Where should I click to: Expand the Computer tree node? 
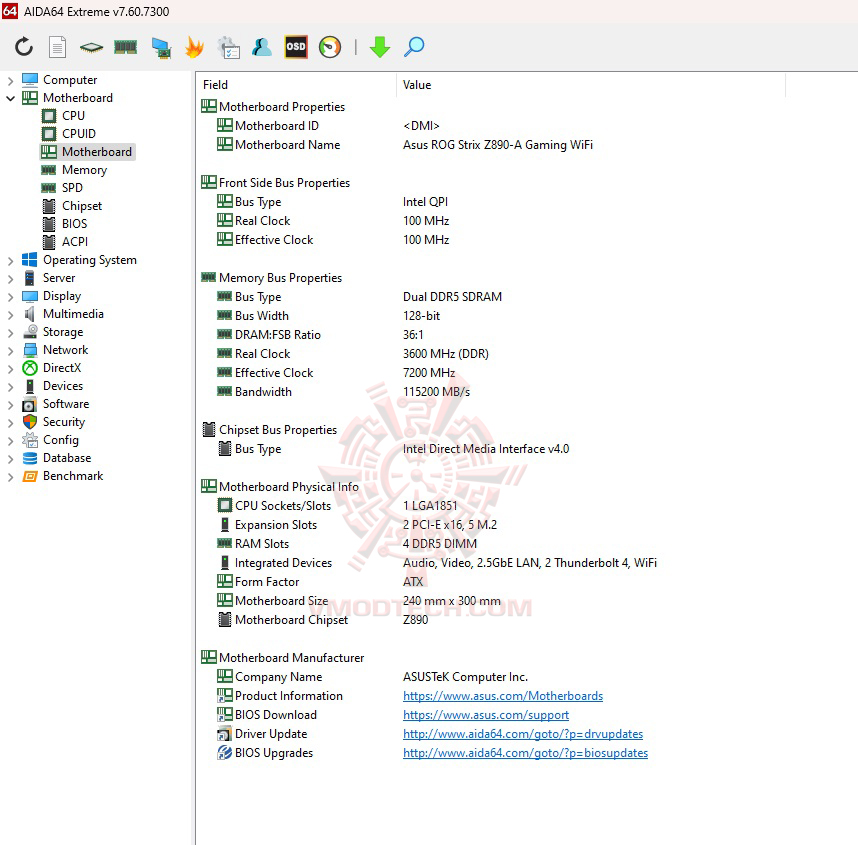[10, 80]
